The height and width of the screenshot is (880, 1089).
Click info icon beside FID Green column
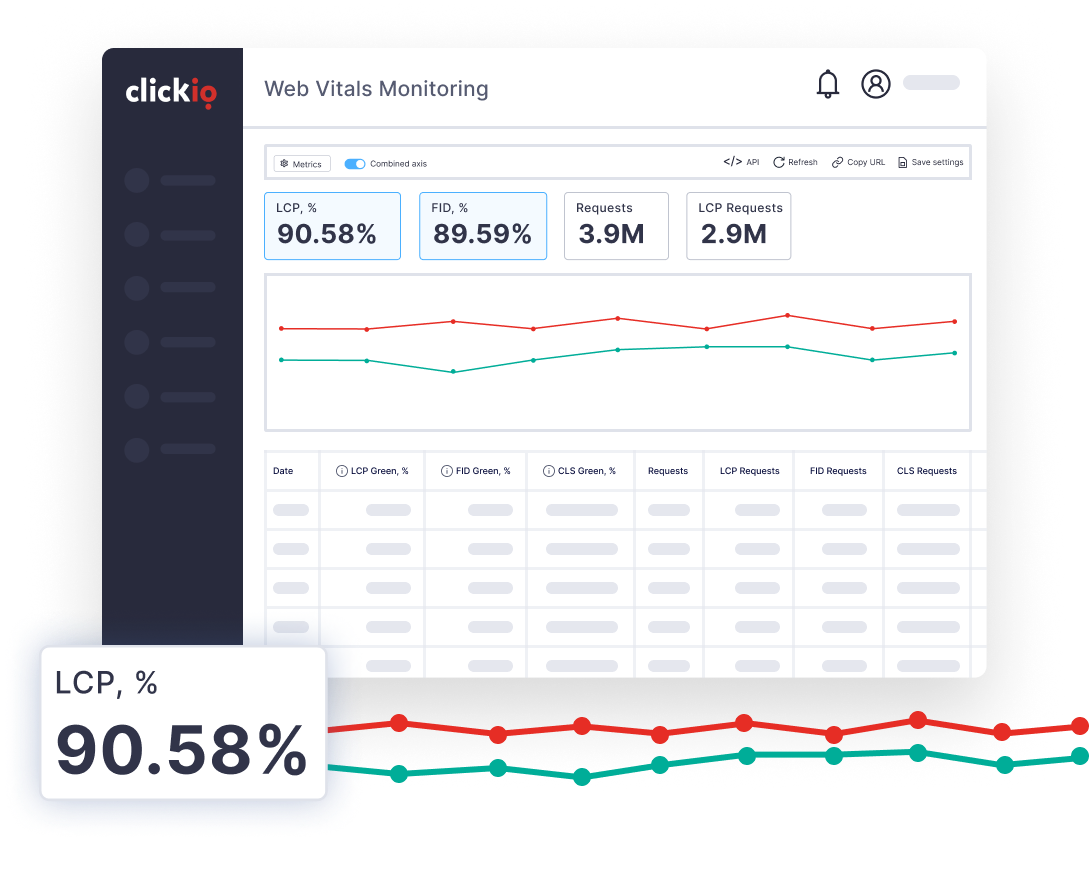tap(446, 471)
